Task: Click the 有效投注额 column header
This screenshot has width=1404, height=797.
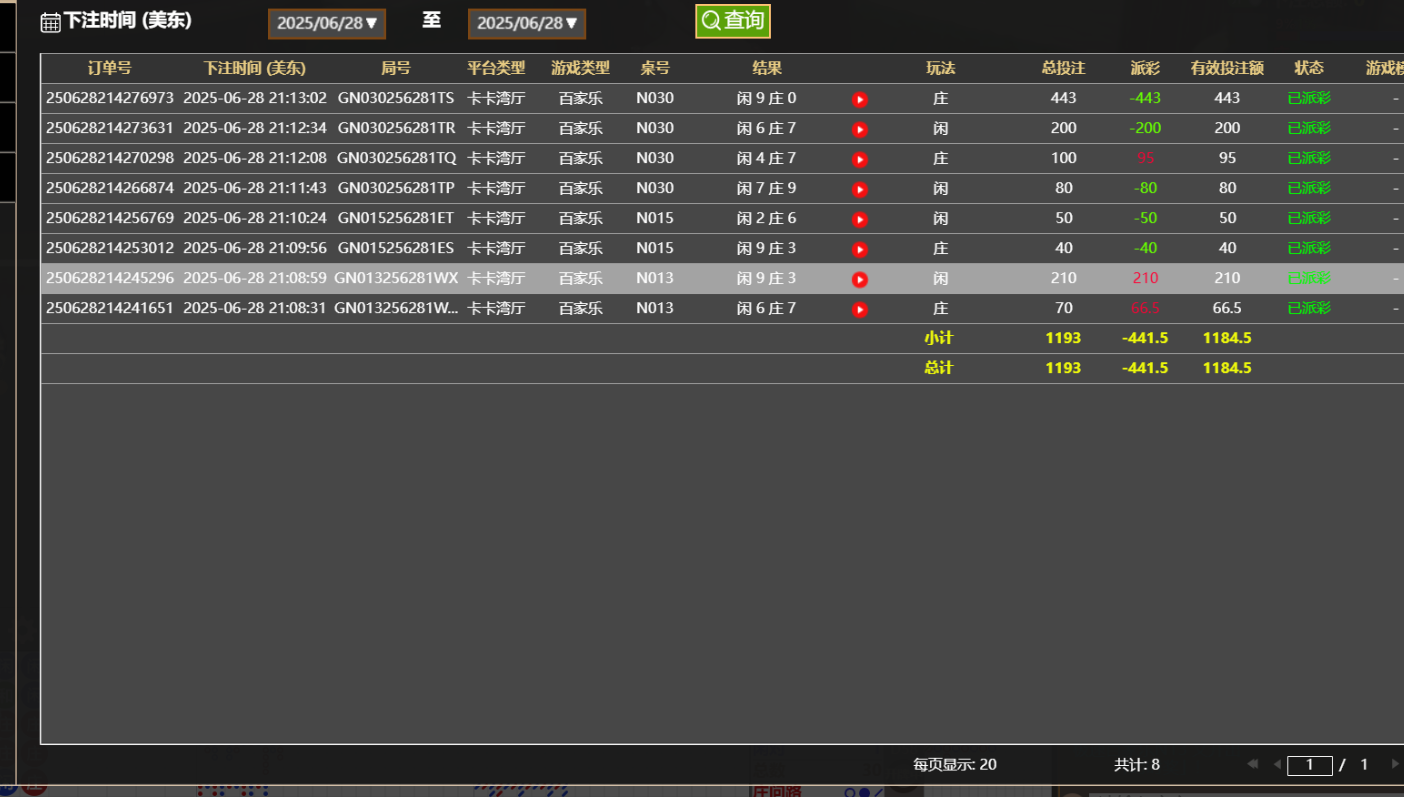Action: (1227, 68)
